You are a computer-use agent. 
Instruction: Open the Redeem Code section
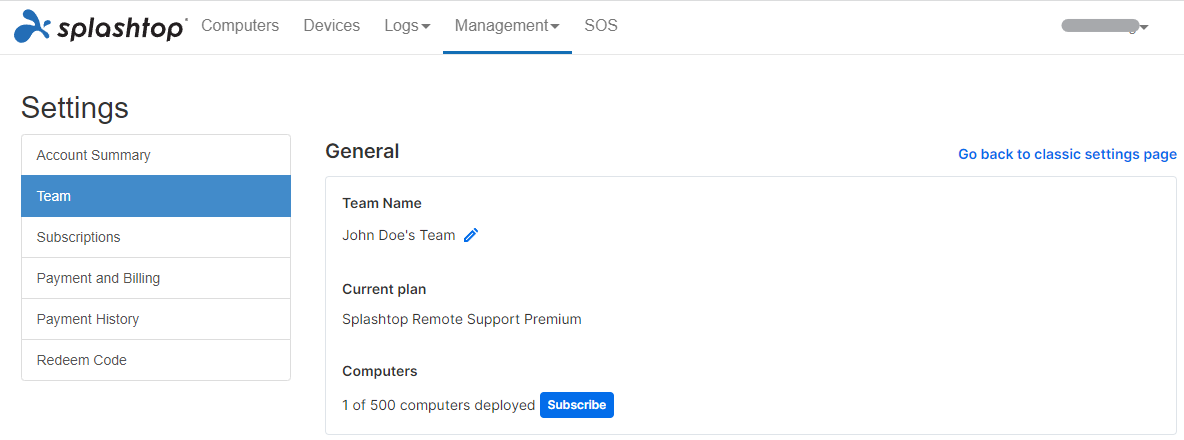click(x=156, y=360)
